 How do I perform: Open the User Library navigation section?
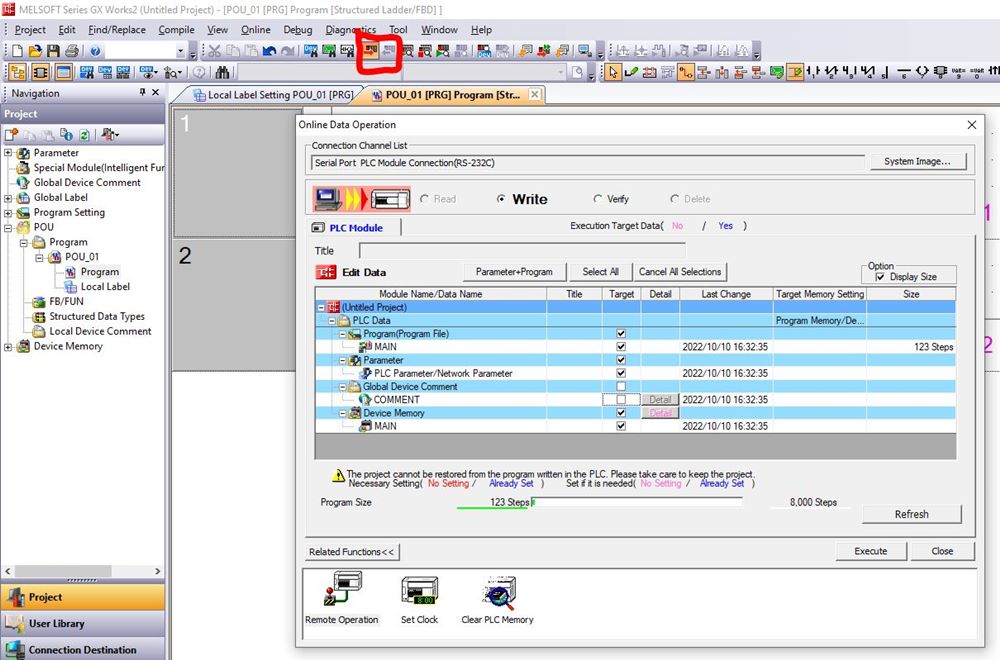pyautogui.click(x=83, y=623)
